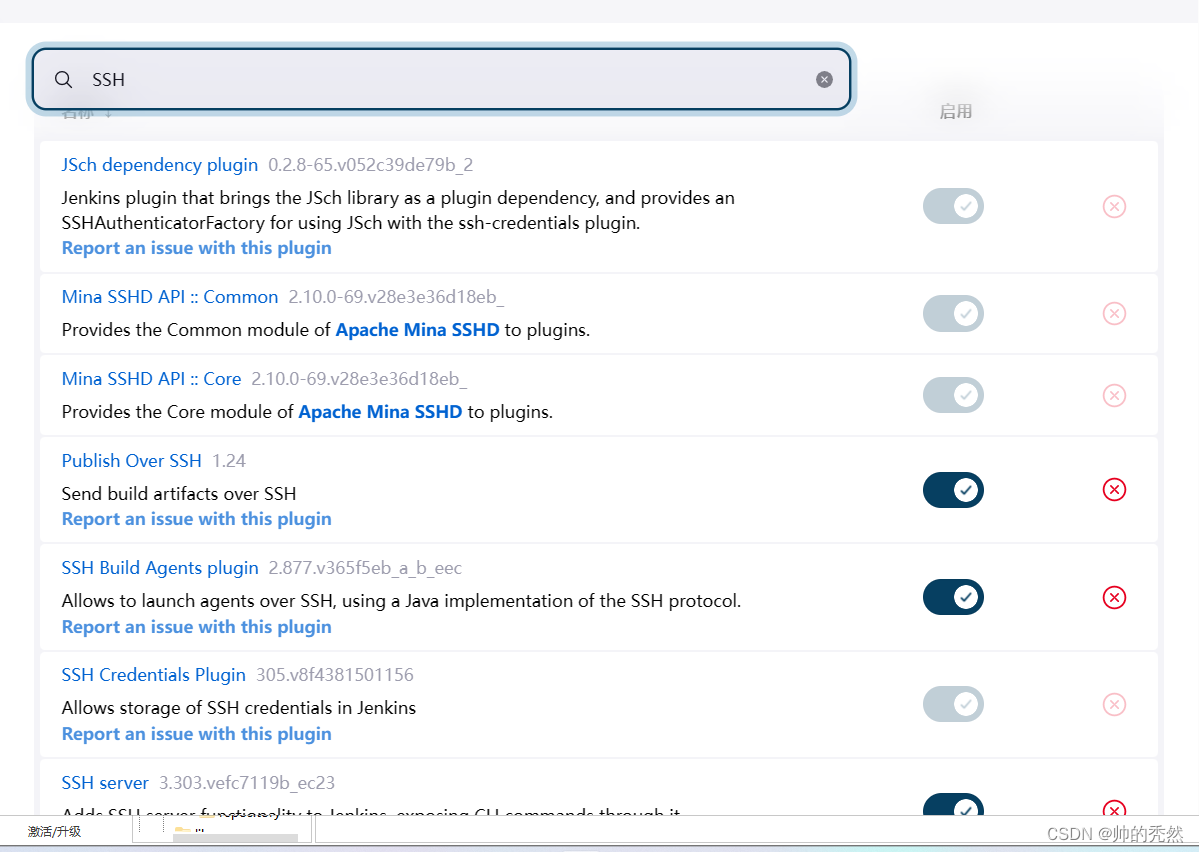Viewport: 1199px width, 852px height.
Task: Toggle the SSH server plugin switch
Action: click(953, 805)
